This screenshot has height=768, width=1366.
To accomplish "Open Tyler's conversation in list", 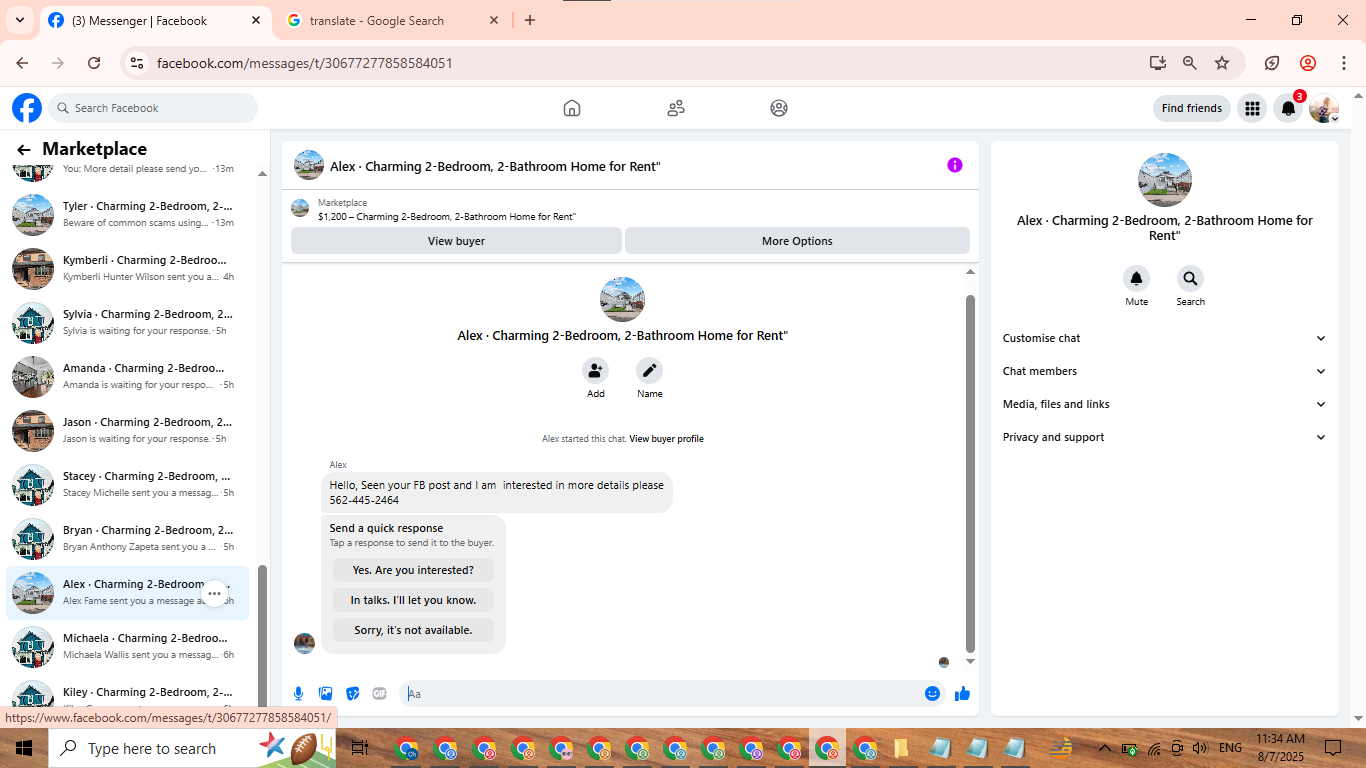I will coord(128,214).
